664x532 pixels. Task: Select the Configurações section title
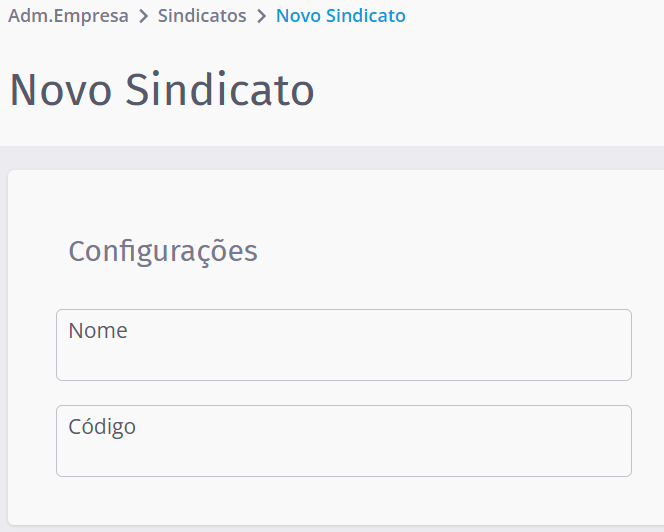click(x=163, y=251)
